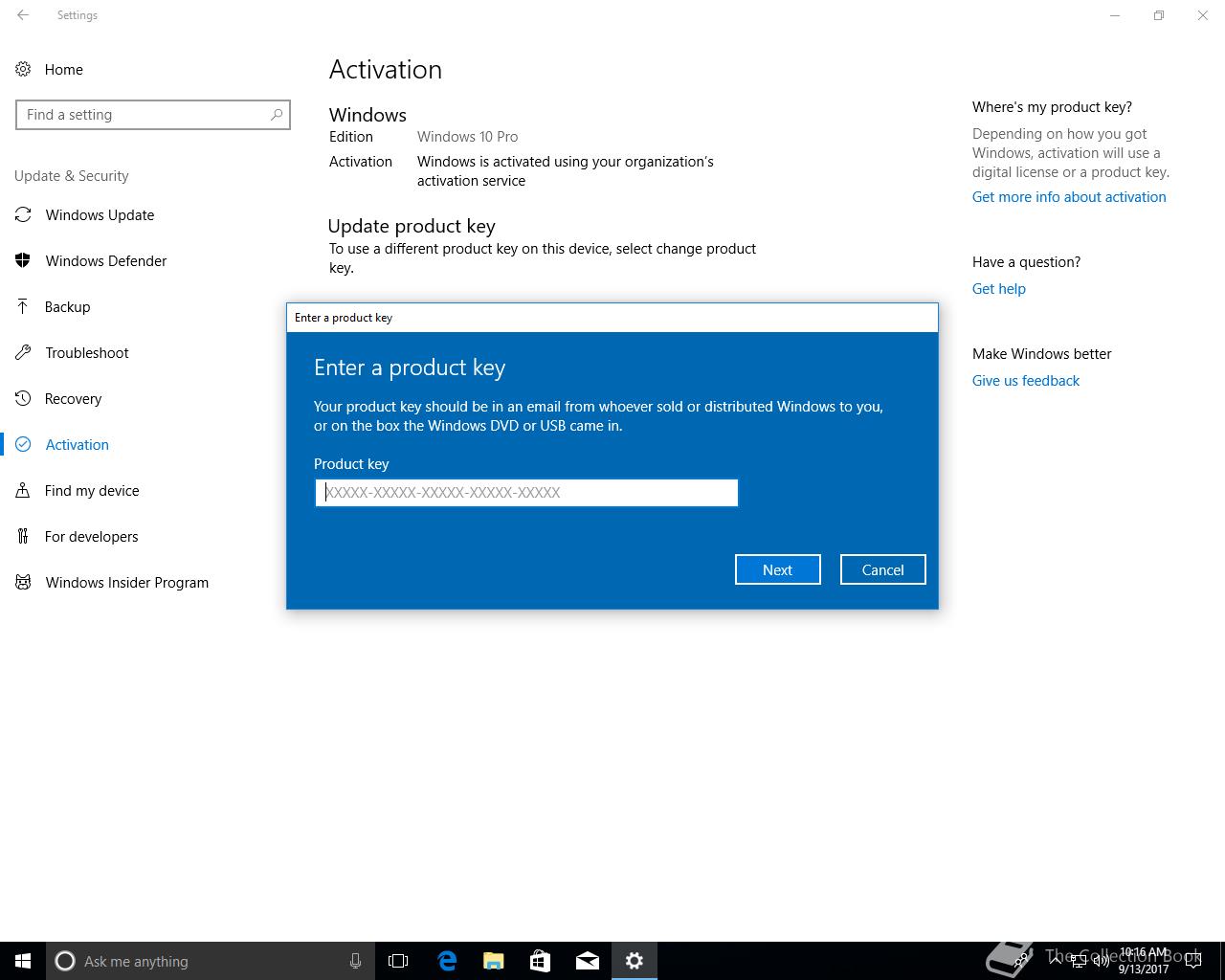The width and height of the screenshot is (1225, 980).
Task: Minimize the Settings window
Action: click(1115, 15)
